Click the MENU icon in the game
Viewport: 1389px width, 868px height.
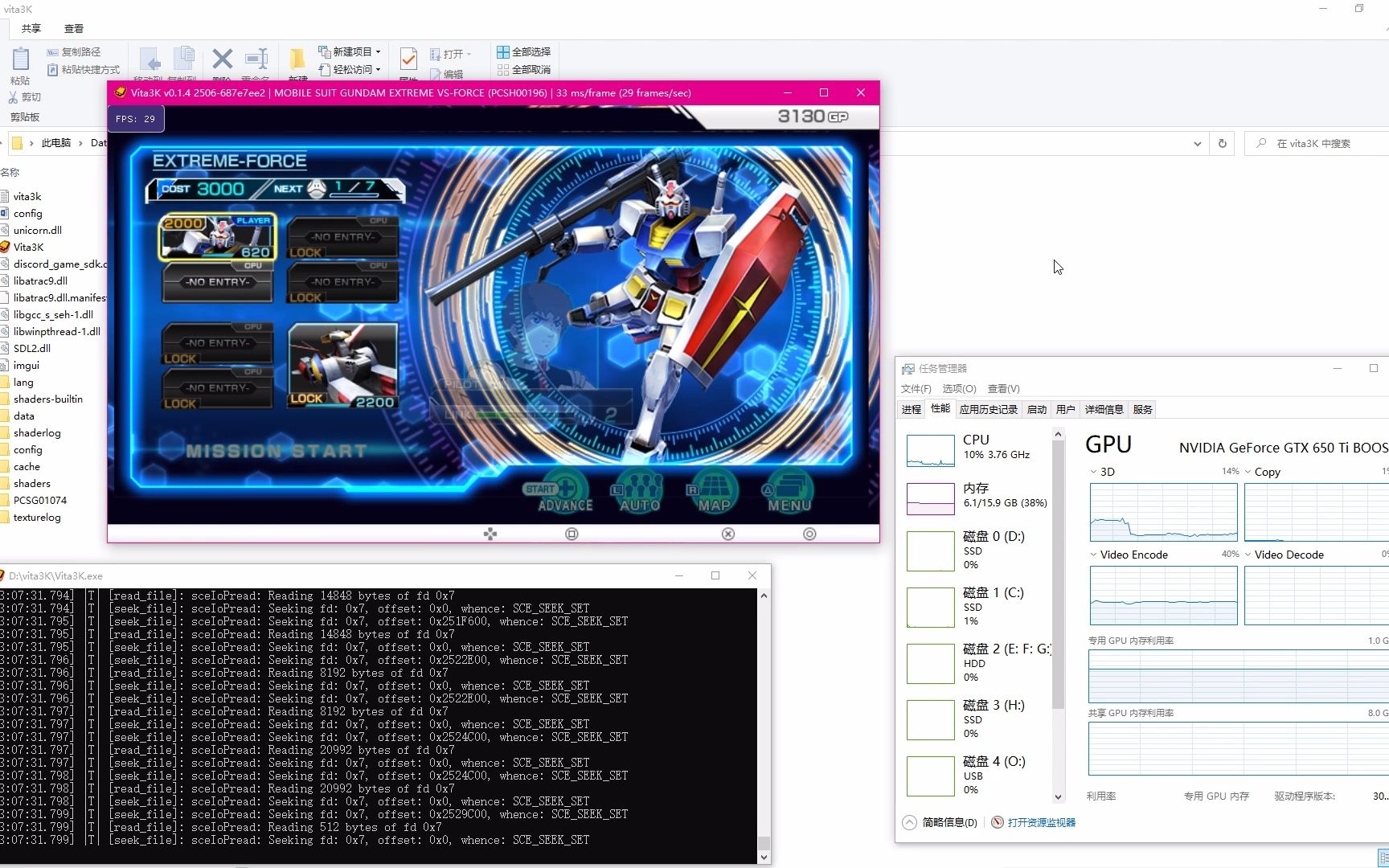(x=789, y=492)
